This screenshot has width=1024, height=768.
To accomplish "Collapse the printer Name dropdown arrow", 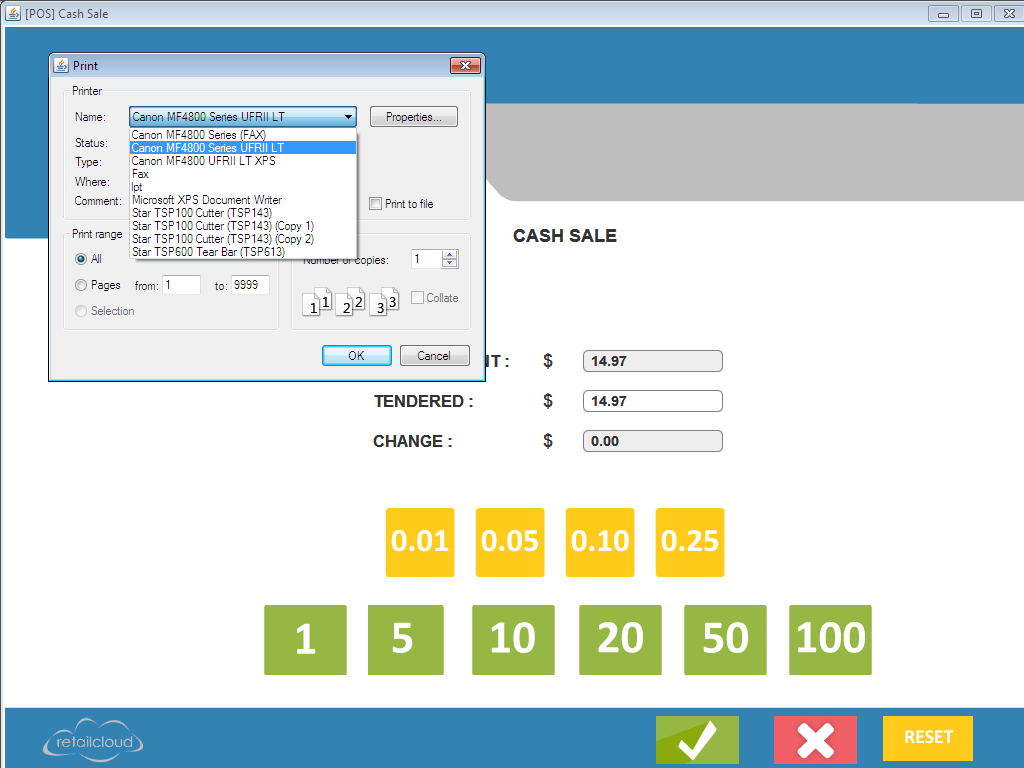I will (349, 117).
